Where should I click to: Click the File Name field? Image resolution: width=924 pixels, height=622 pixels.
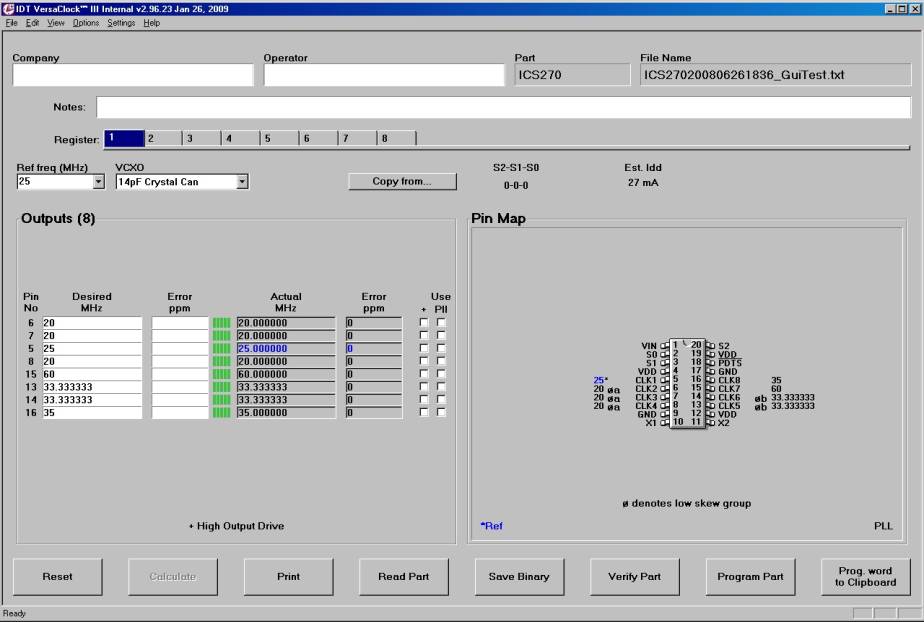776,75
